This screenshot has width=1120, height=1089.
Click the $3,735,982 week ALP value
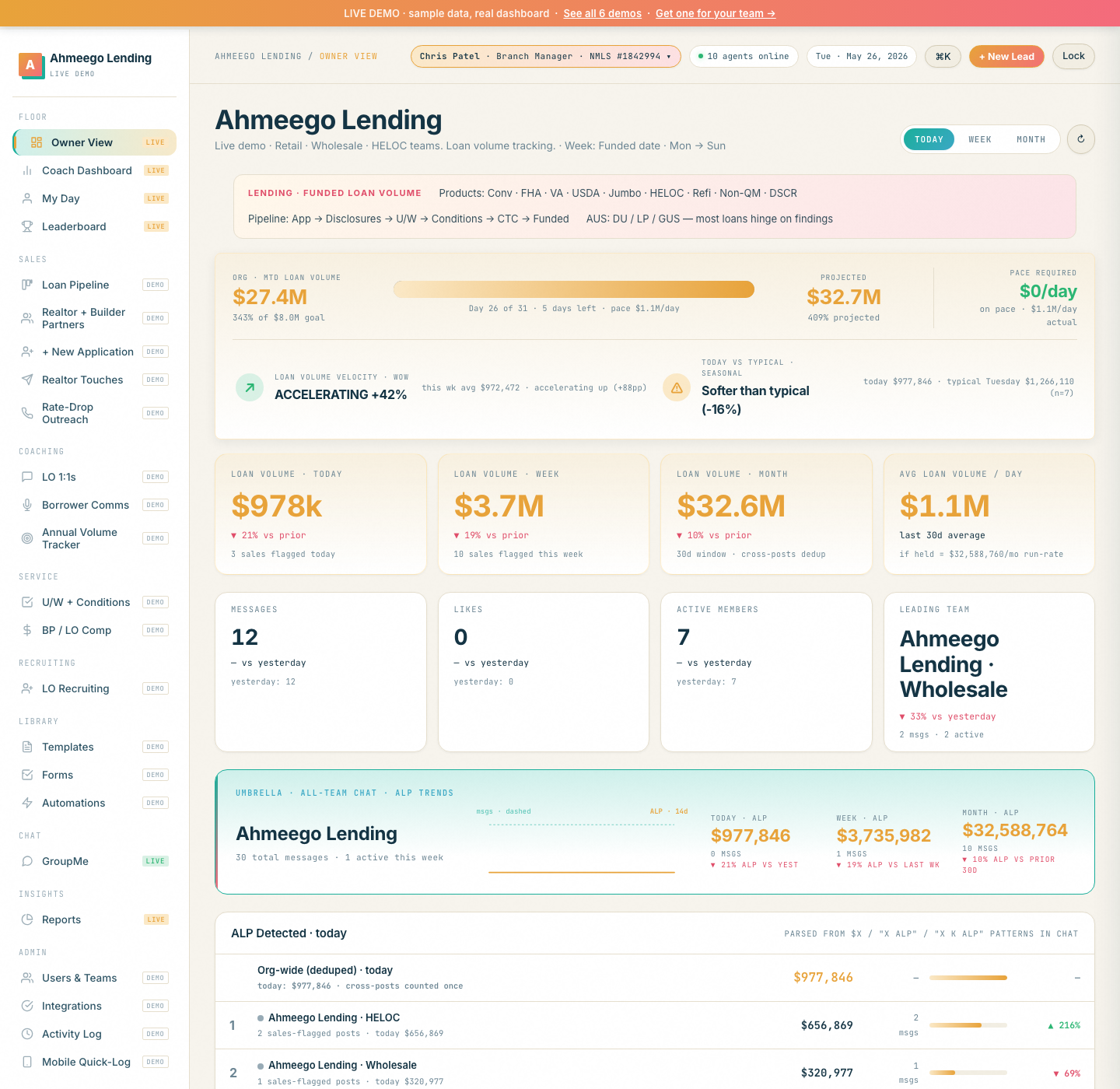click(884, 835)
